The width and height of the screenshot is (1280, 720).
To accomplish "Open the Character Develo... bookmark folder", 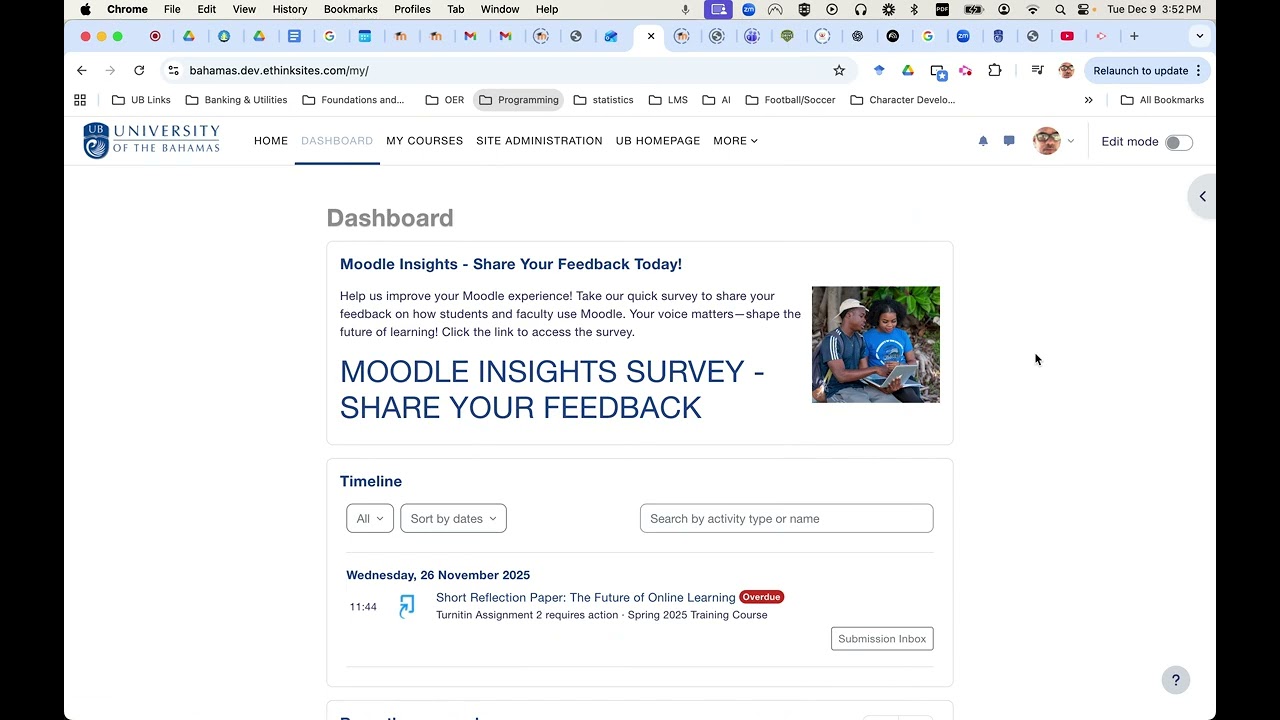I will [903, 100].
